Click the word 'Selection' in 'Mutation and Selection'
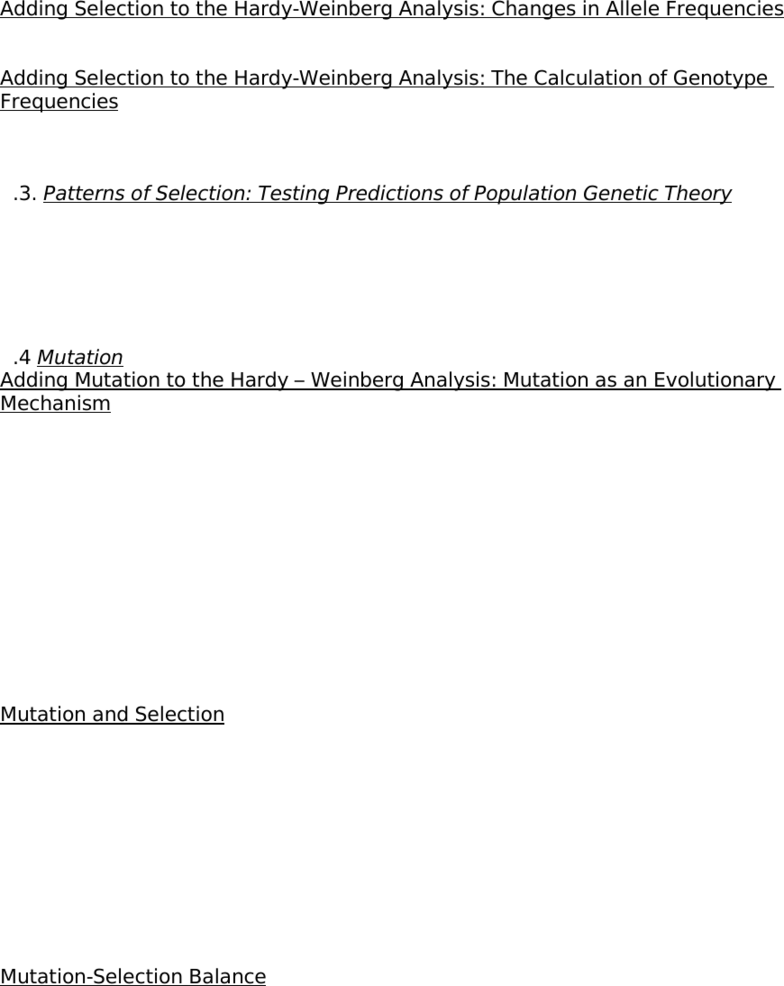This screenshot has height=986, width=784. point(179,714)
